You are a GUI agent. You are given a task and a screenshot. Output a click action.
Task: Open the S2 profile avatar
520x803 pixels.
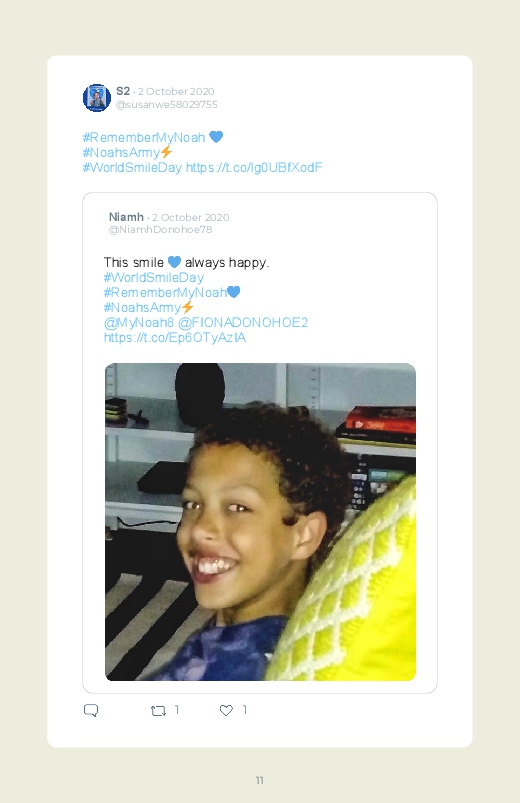97,98
